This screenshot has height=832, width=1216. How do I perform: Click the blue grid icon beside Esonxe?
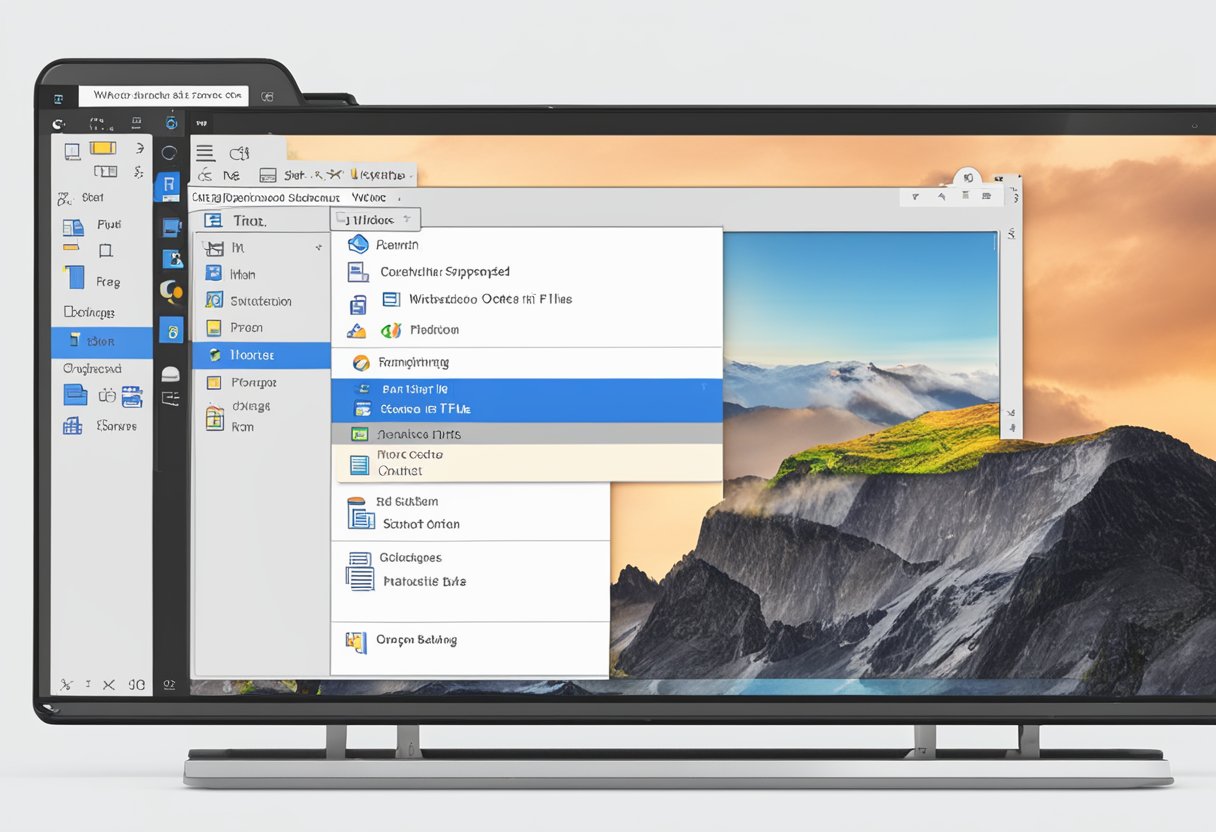click(73, 425)
